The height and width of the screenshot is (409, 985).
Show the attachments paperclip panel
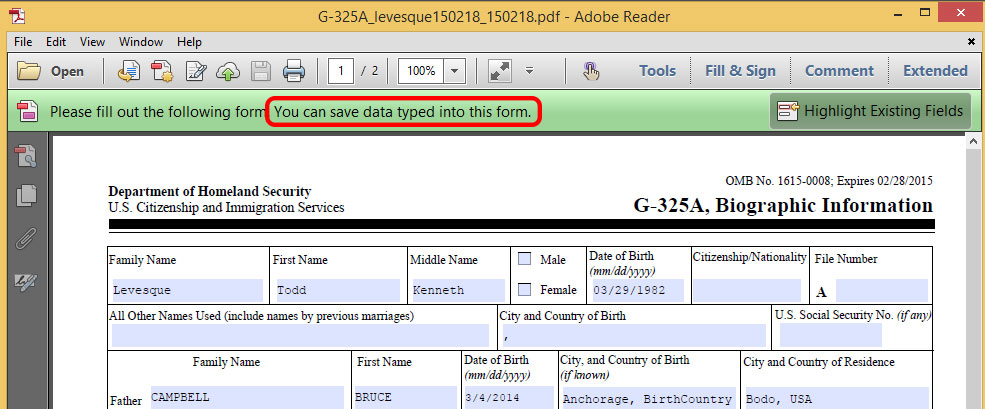26,240
